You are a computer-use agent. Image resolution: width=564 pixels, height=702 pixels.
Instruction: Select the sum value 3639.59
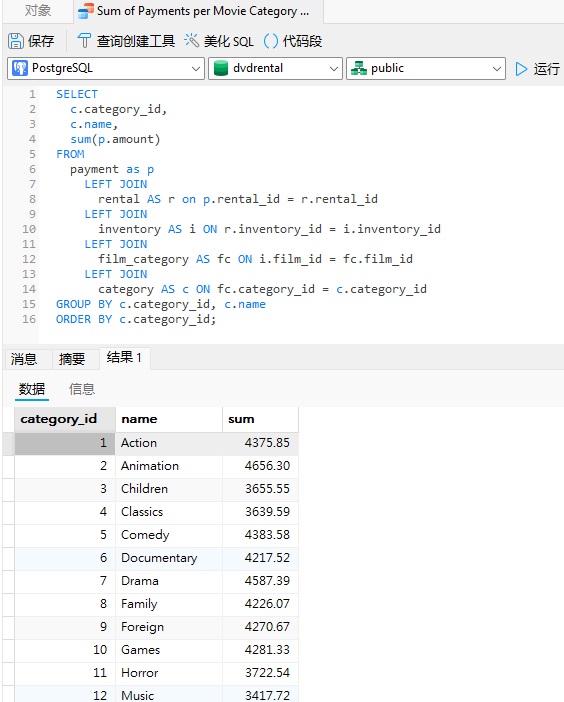pyautogui.click(x=260, y=512)
